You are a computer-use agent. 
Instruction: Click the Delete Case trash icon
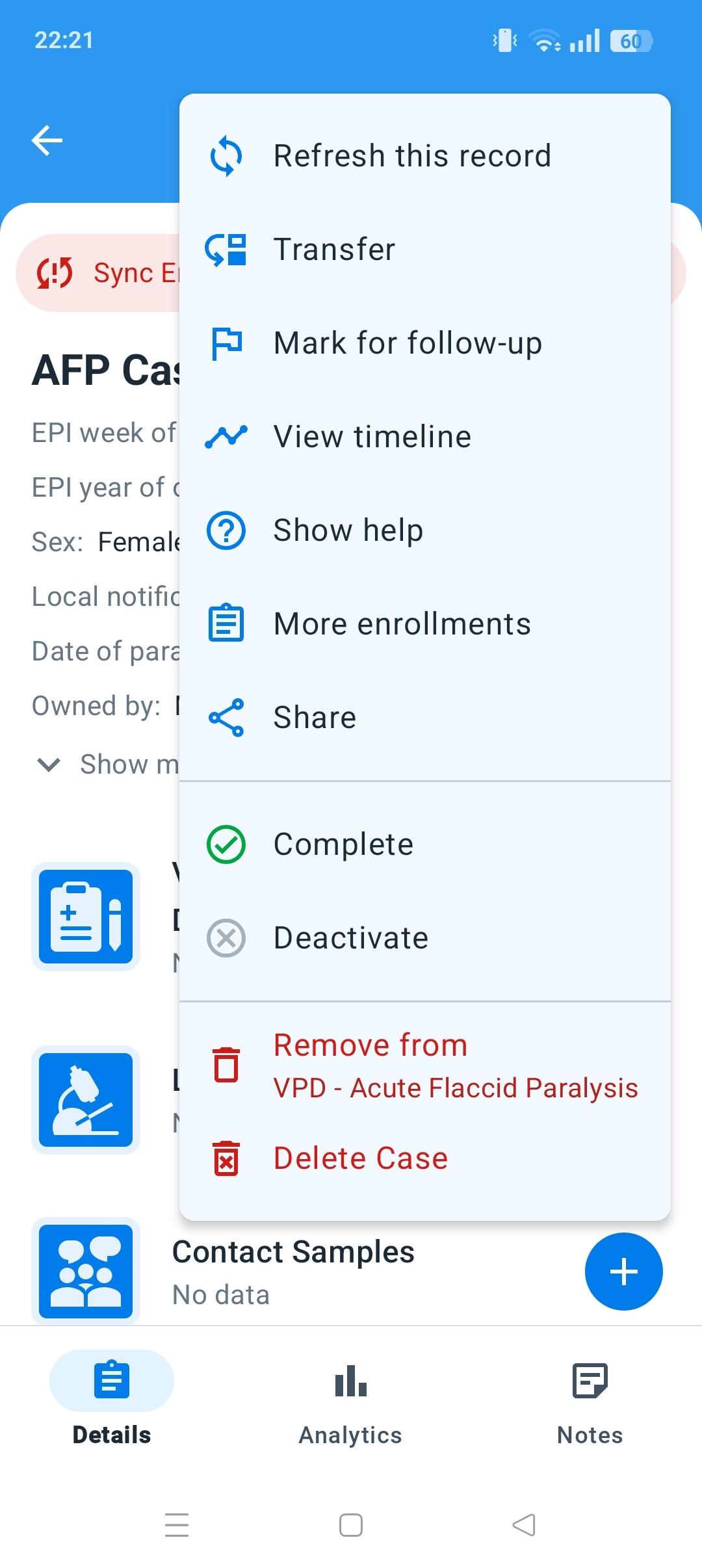point(226,1158)
